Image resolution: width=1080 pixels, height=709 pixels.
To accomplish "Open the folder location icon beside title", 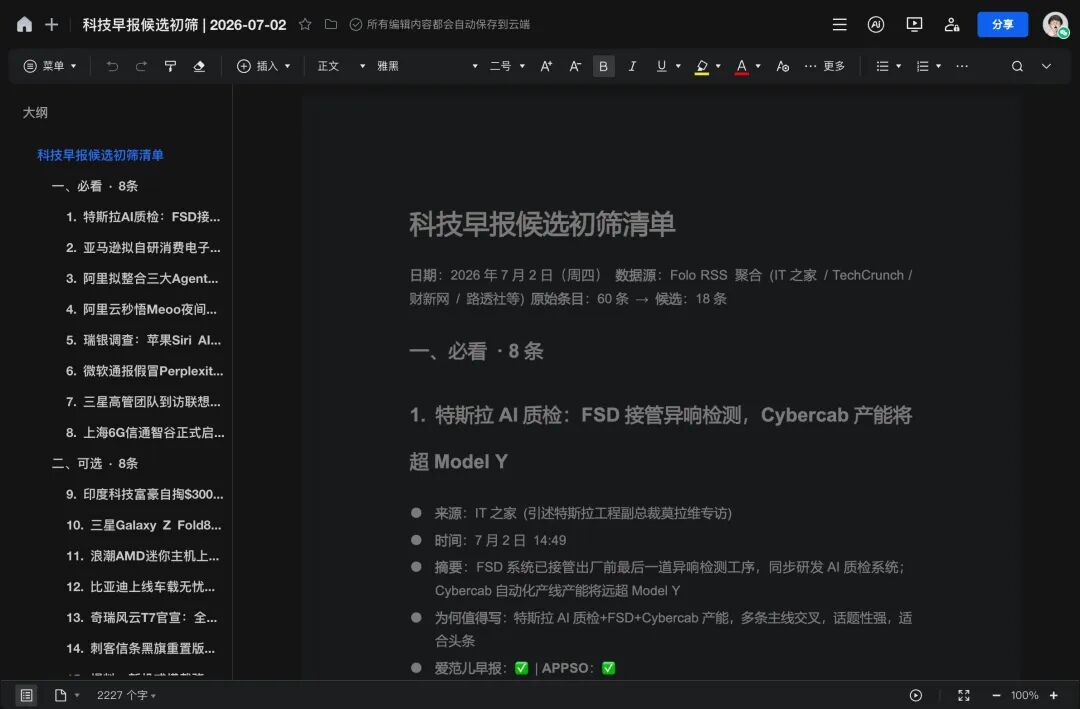I will 331,25.
